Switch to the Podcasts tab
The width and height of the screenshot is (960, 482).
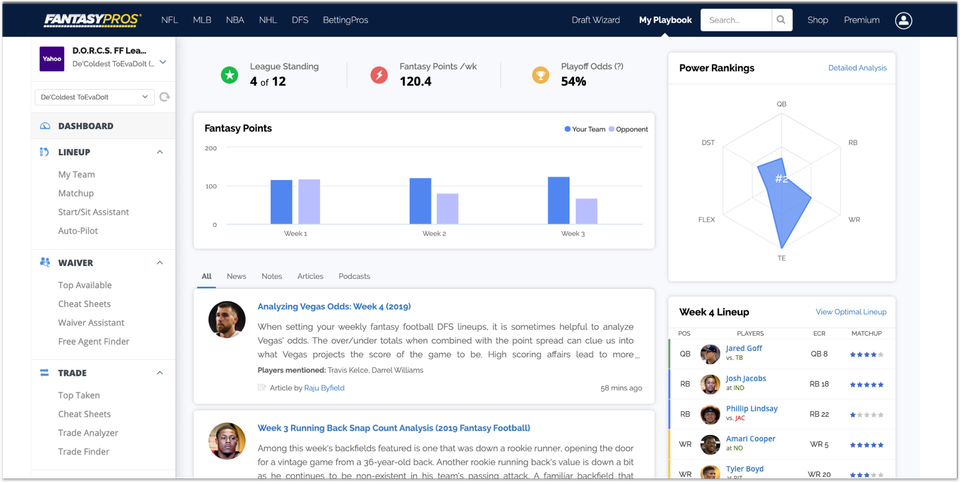pos(354,276)
